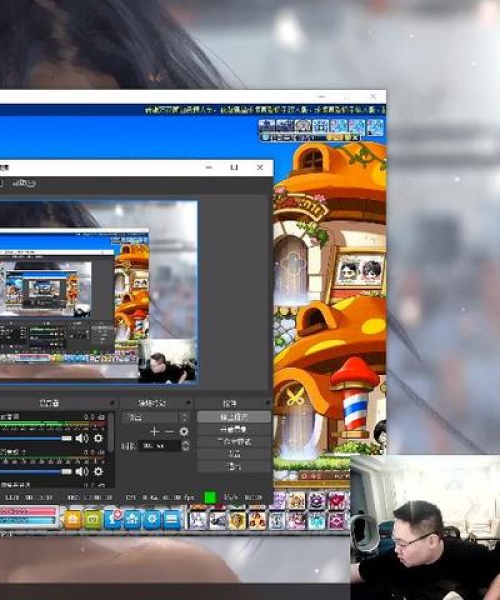Click the REC timer in OBS status bar
Image resolution: width=500 pixels, height=600 pixels.
click(x=90, y=497)
